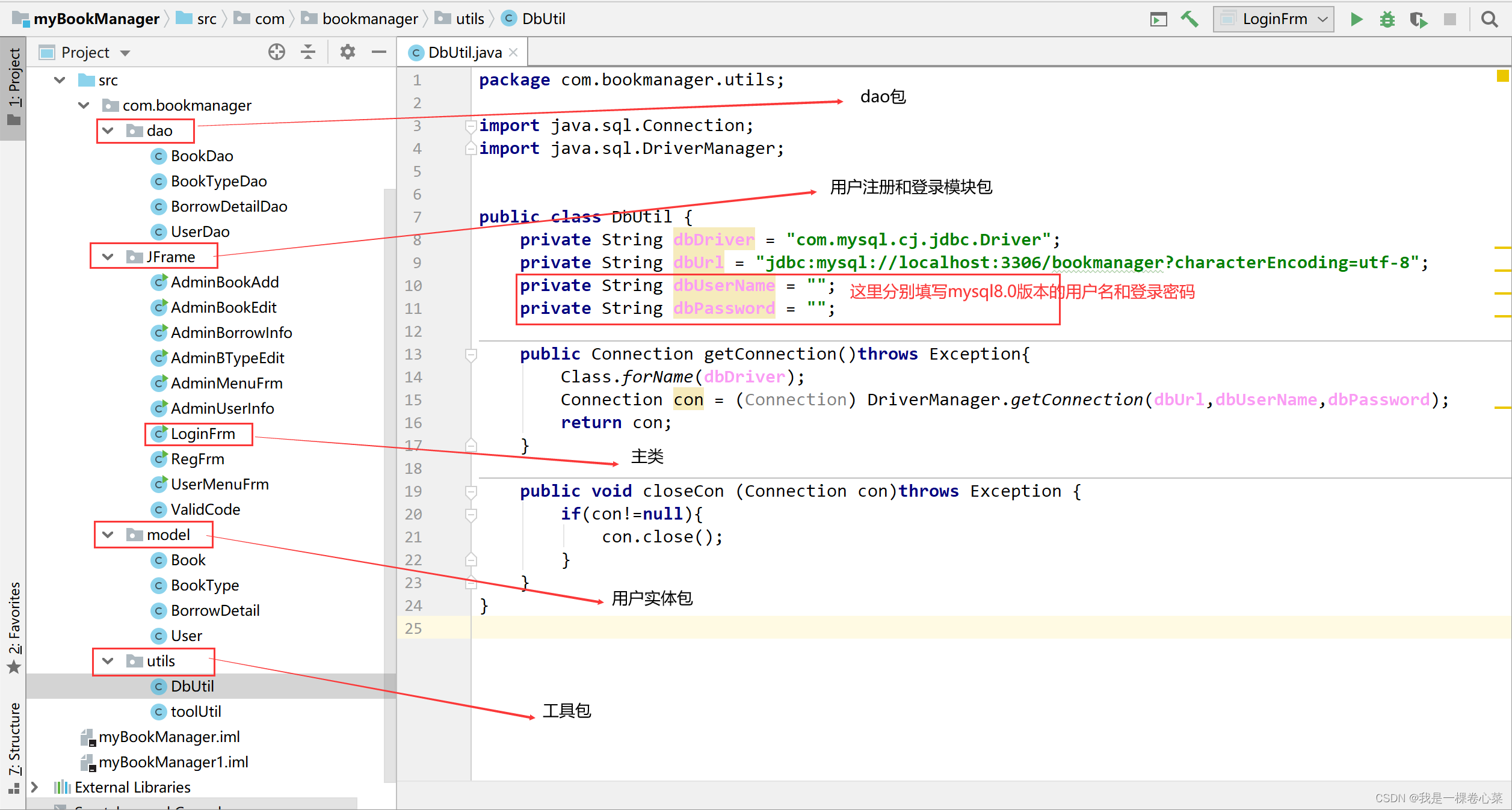Click bookmanager in the breadcrumb bar
Viewport: 1512px width, 810px height.
click(x=369, y=19)
